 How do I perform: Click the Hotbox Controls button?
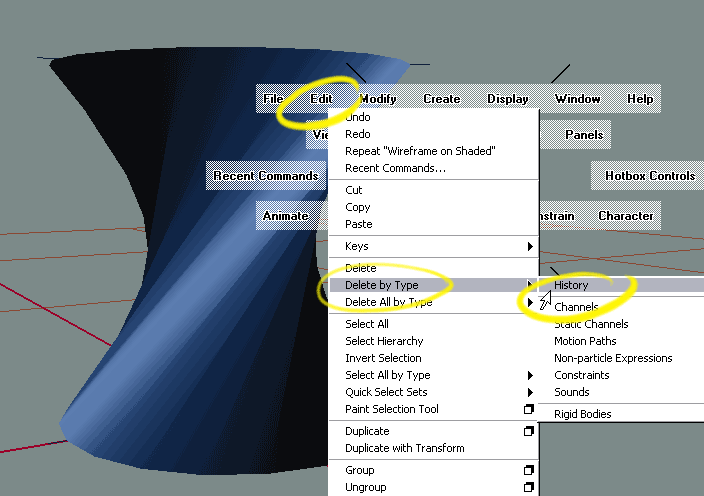(x=649, y=176)
